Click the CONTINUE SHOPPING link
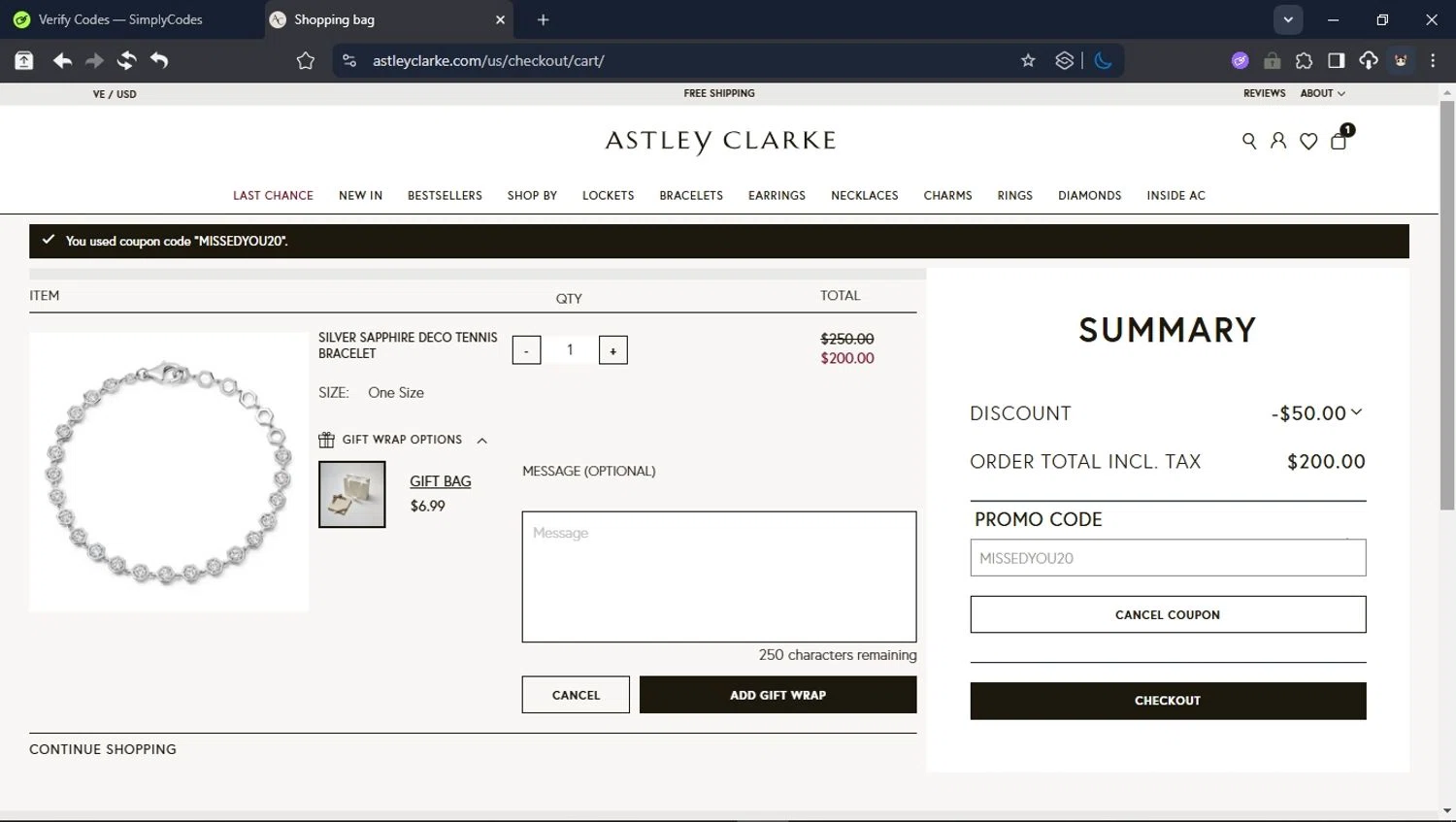 tap(103, 749)
